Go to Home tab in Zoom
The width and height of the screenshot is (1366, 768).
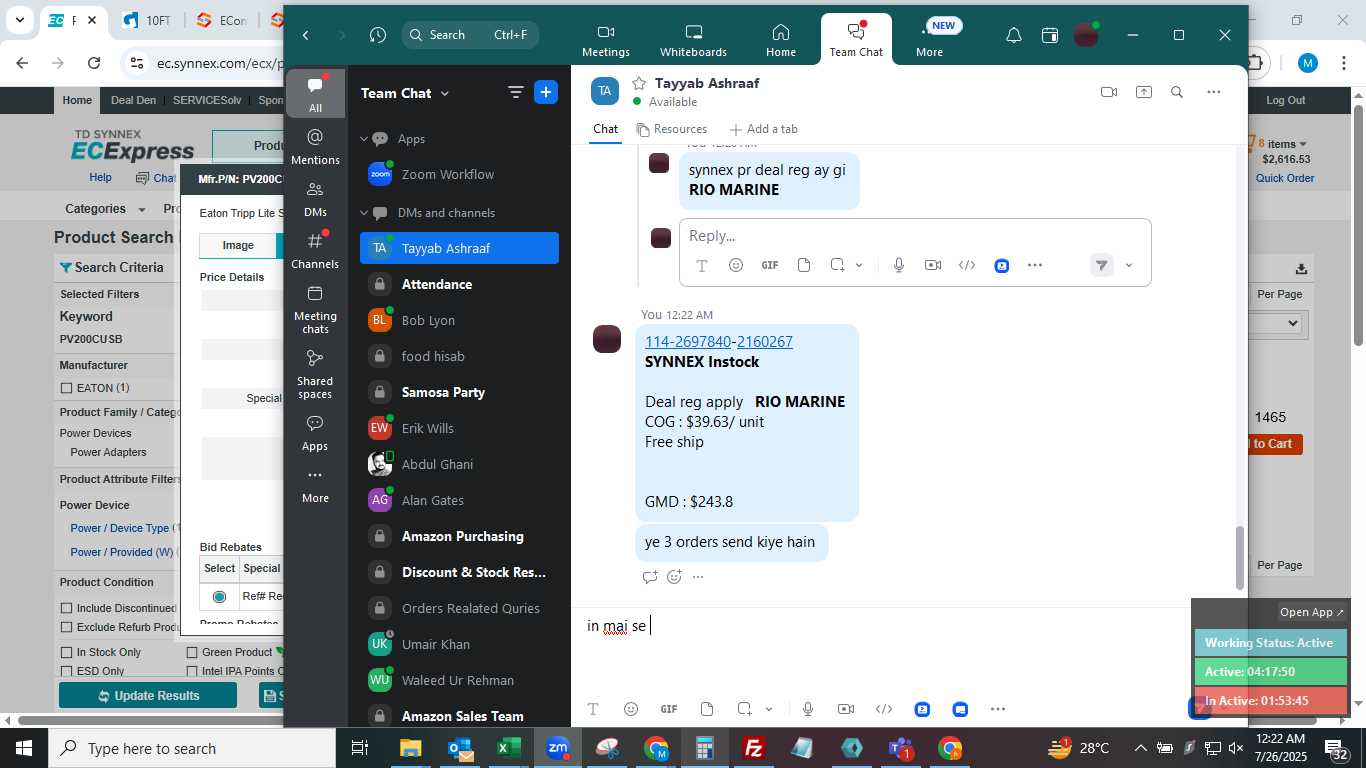pos(781,40)
